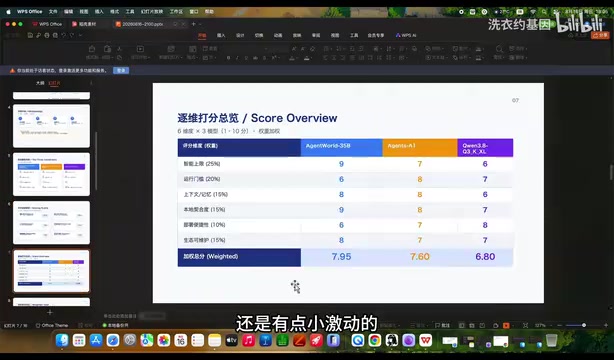Click the Agents-A1 column header
The height and width of the screenshot is (360, 614).
point(420,148)
